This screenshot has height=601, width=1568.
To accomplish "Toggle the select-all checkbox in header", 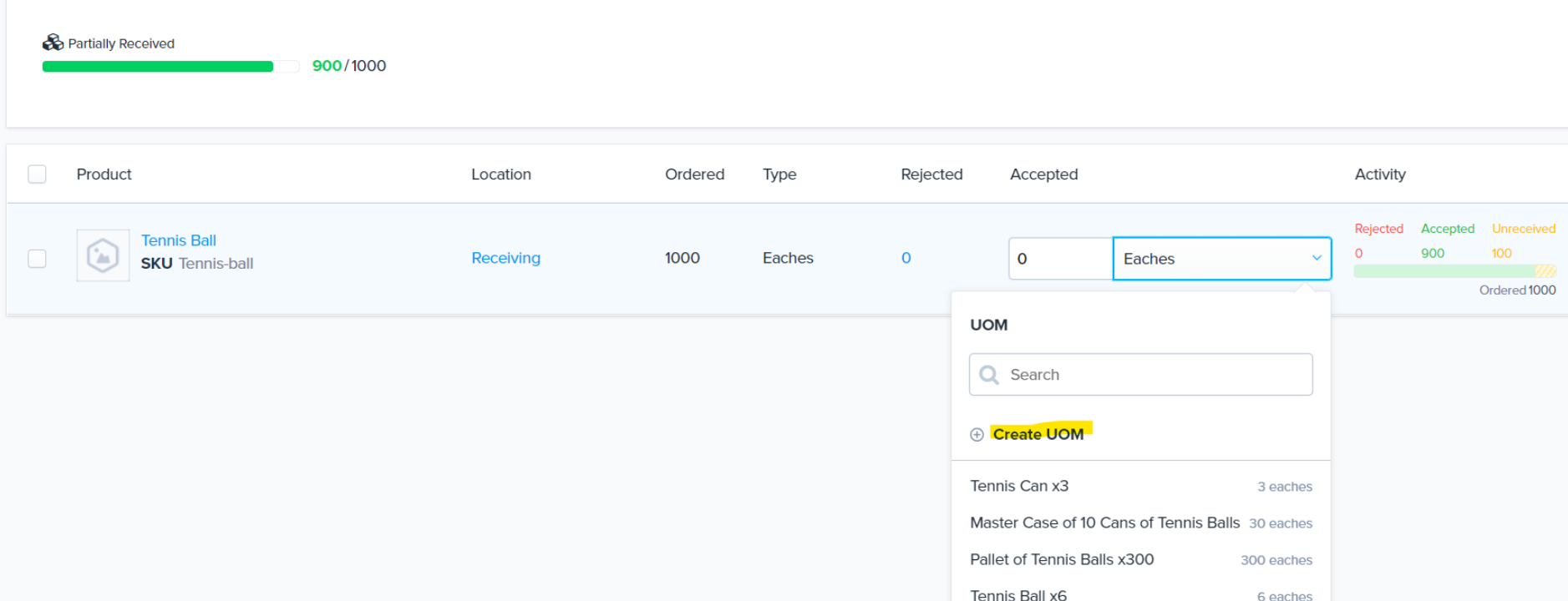I will coord(37,174).
